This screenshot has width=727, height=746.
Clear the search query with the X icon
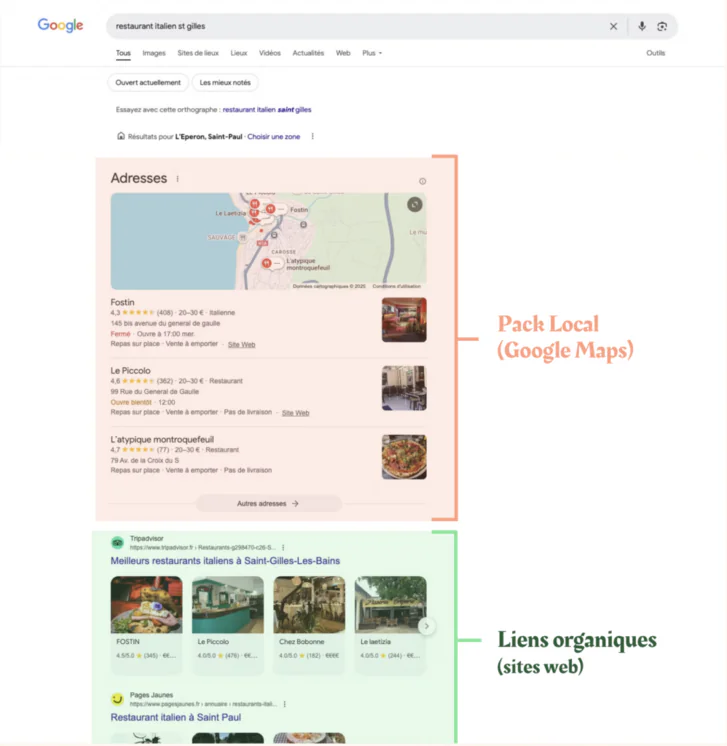click(x=613, y=26)
